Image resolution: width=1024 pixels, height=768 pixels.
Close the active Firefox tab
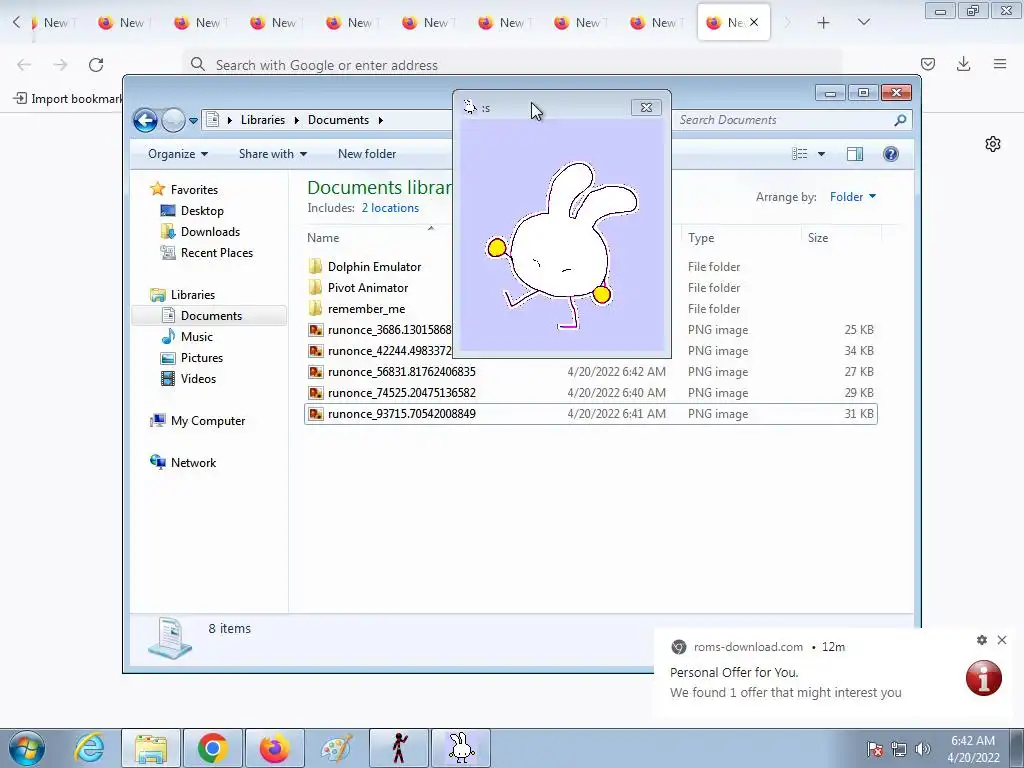click(754, 22)
